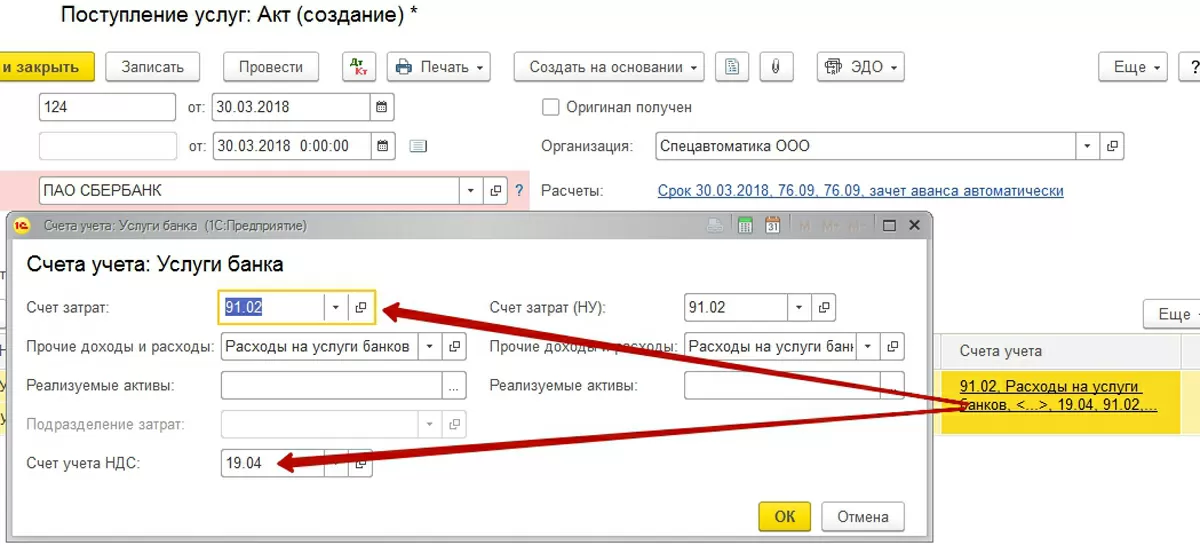Click the empty incoming number field
This screenshot has width=1200, height=553.
108,146
